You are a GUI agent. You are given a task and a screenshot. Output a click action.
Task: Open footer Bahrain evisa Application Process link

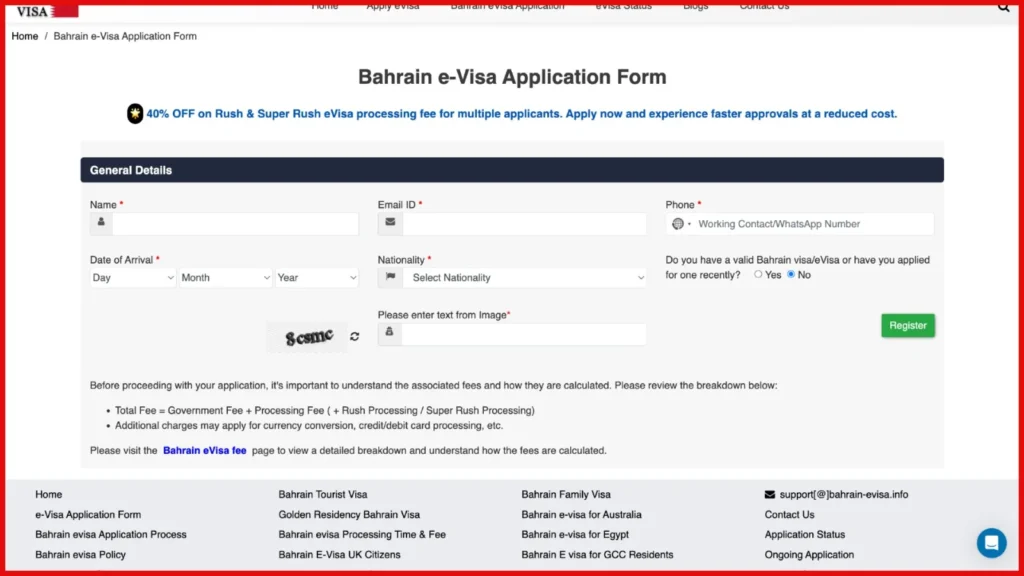tap(111, 534)
